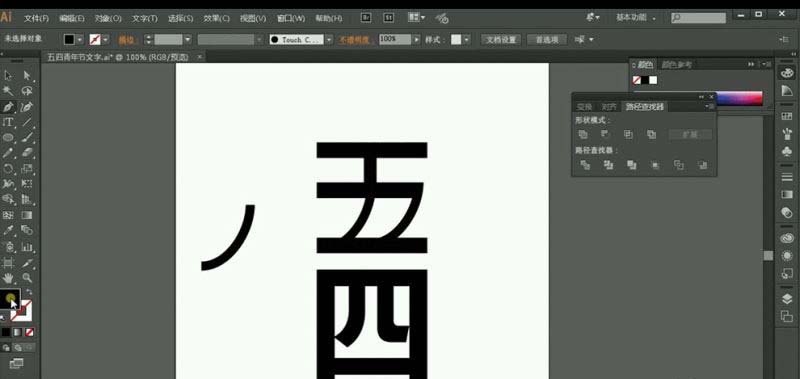Select the Pencil tool
The height and width of the screenshot is (379, 800).
click(8, 153)
